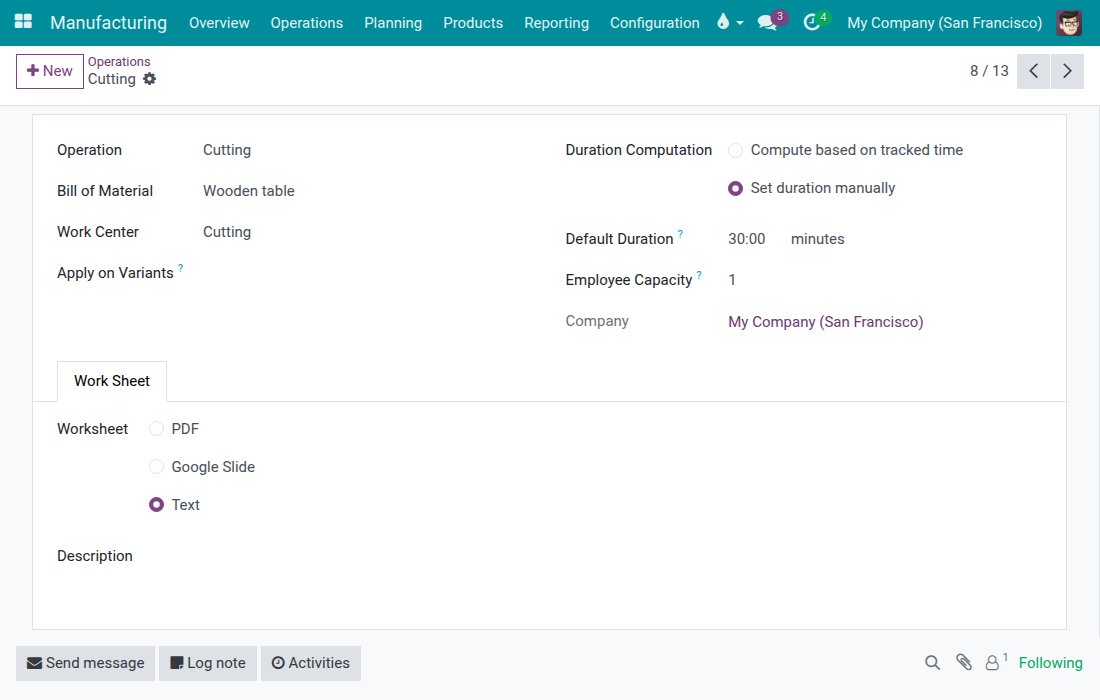
Task: Toggle the Following status
Action: pyautogui.click(x=1050, y=663)
